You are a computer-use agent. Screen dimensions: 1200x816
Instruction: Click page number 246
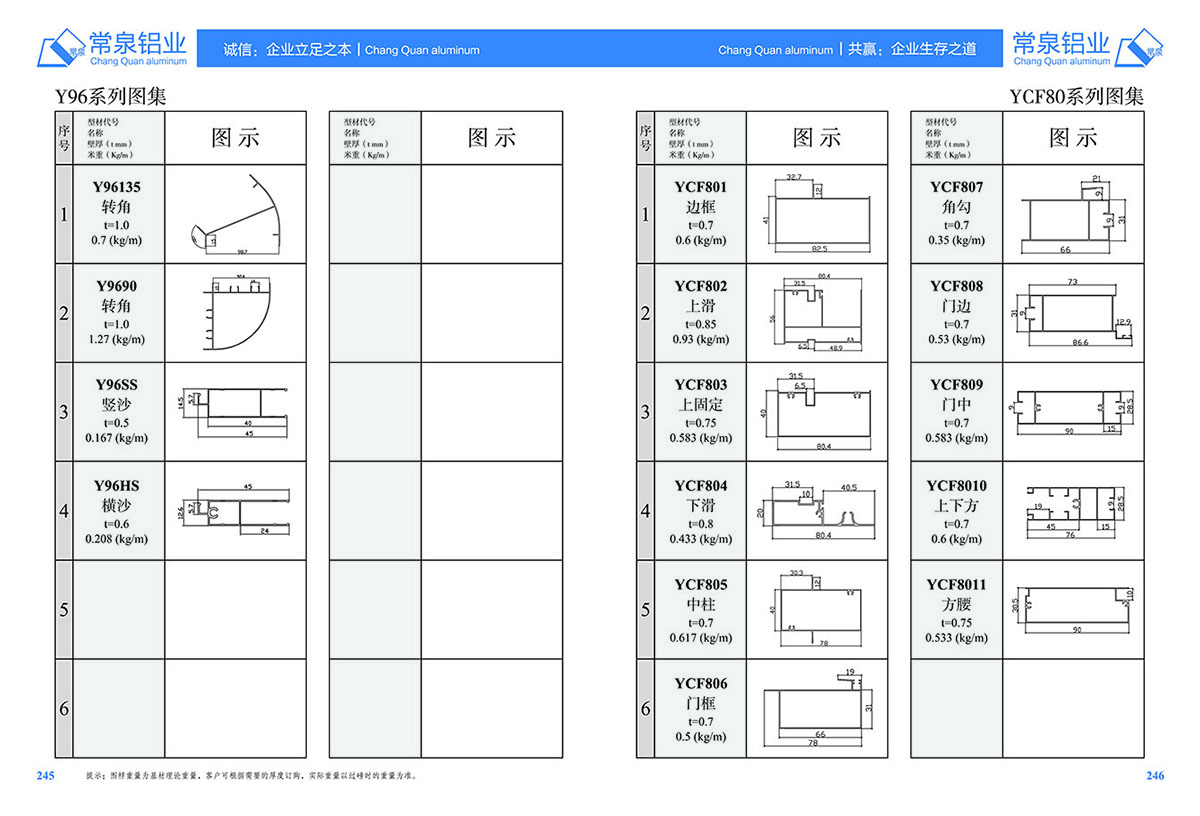1155,775
